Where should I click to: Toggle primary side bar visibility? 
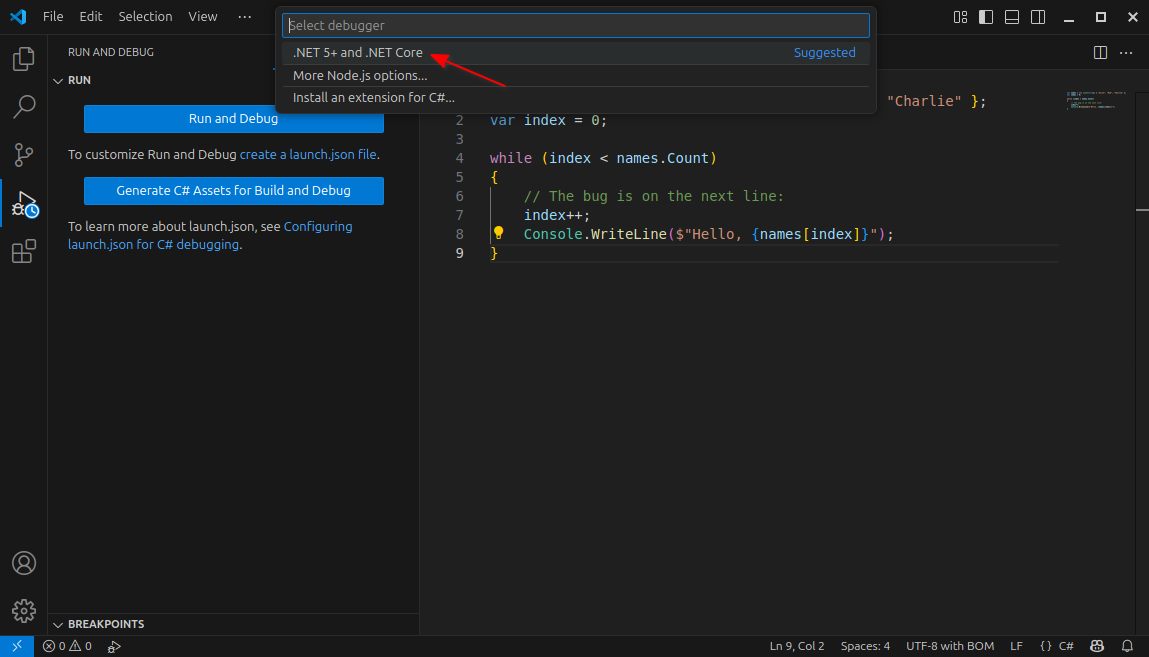point(986,17)
